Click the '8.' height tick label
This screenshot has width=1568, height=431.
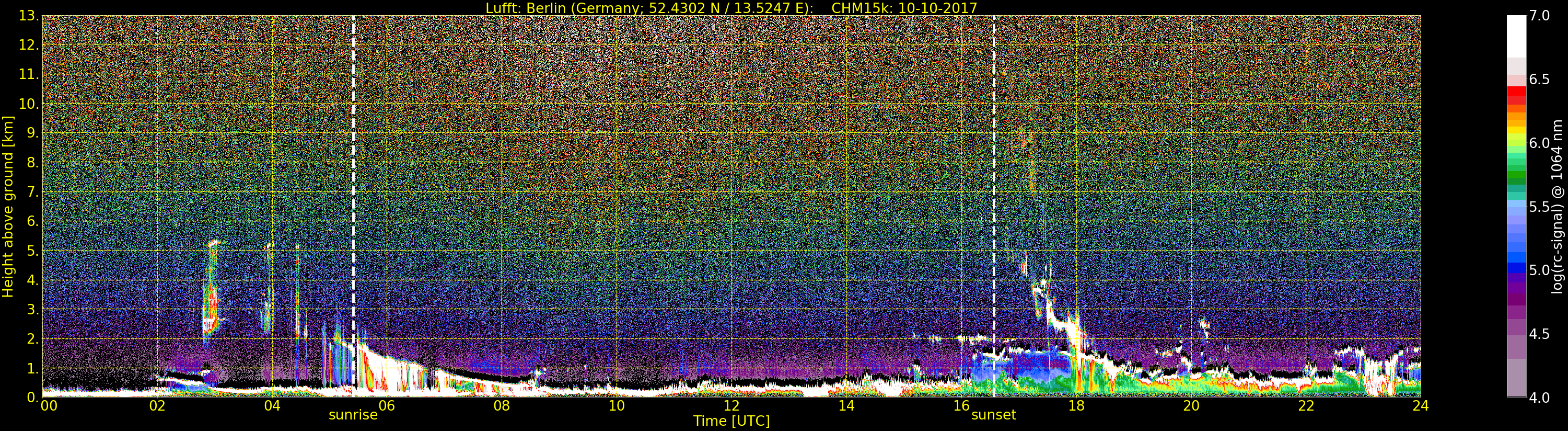point(32,163)
